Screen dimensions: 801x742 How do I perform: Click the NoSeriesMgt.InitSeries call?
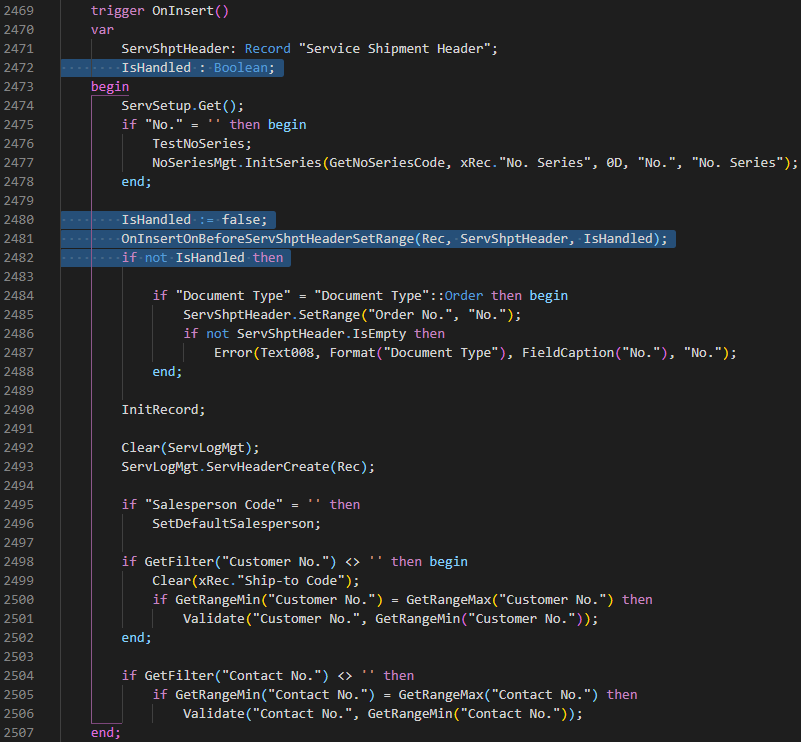(280, 162)
